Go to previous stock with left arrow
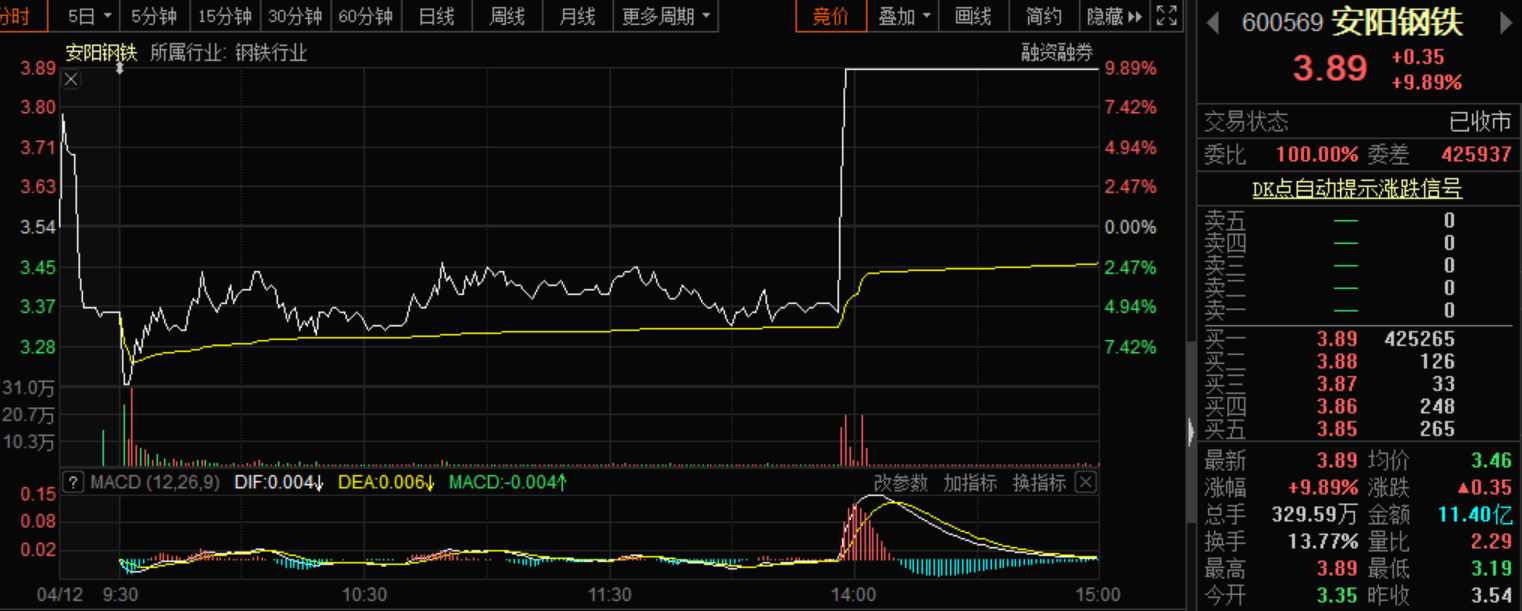 pyautogui.click(x=1214, y=22)
